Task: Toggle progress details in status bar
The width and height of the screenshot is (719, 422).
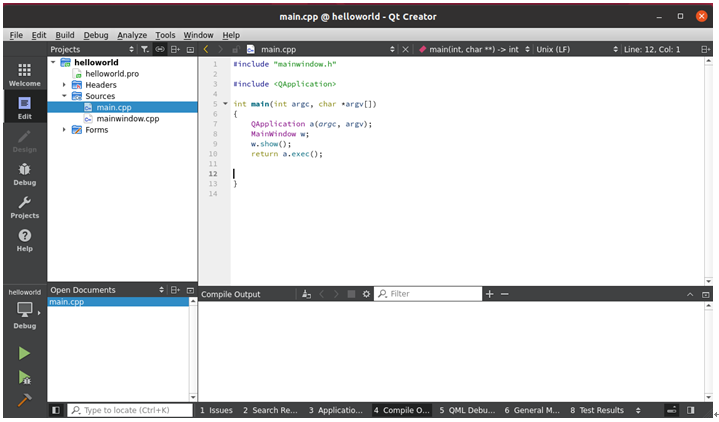Action: [671, 410]
